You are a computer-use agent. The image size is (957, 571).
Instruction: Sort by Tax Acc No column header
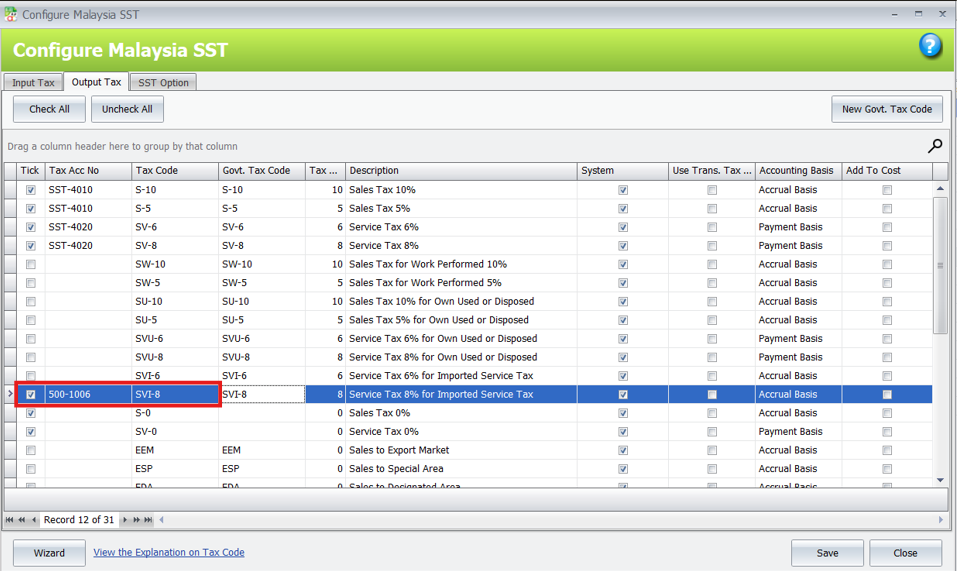pos(88,171)
